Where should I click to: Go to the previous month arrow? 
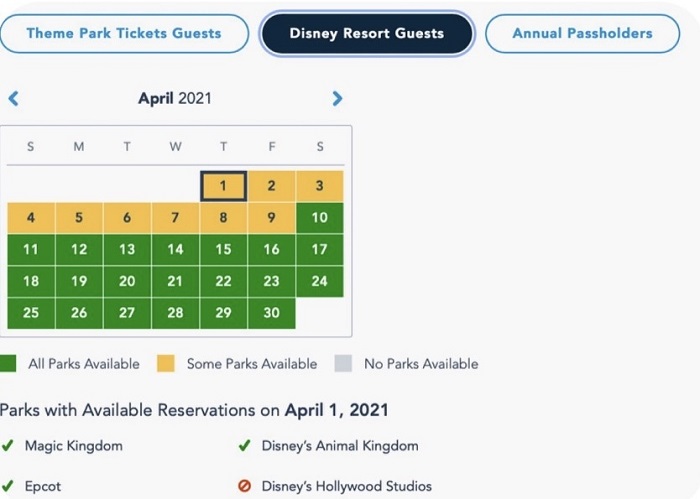pos(14,98)
